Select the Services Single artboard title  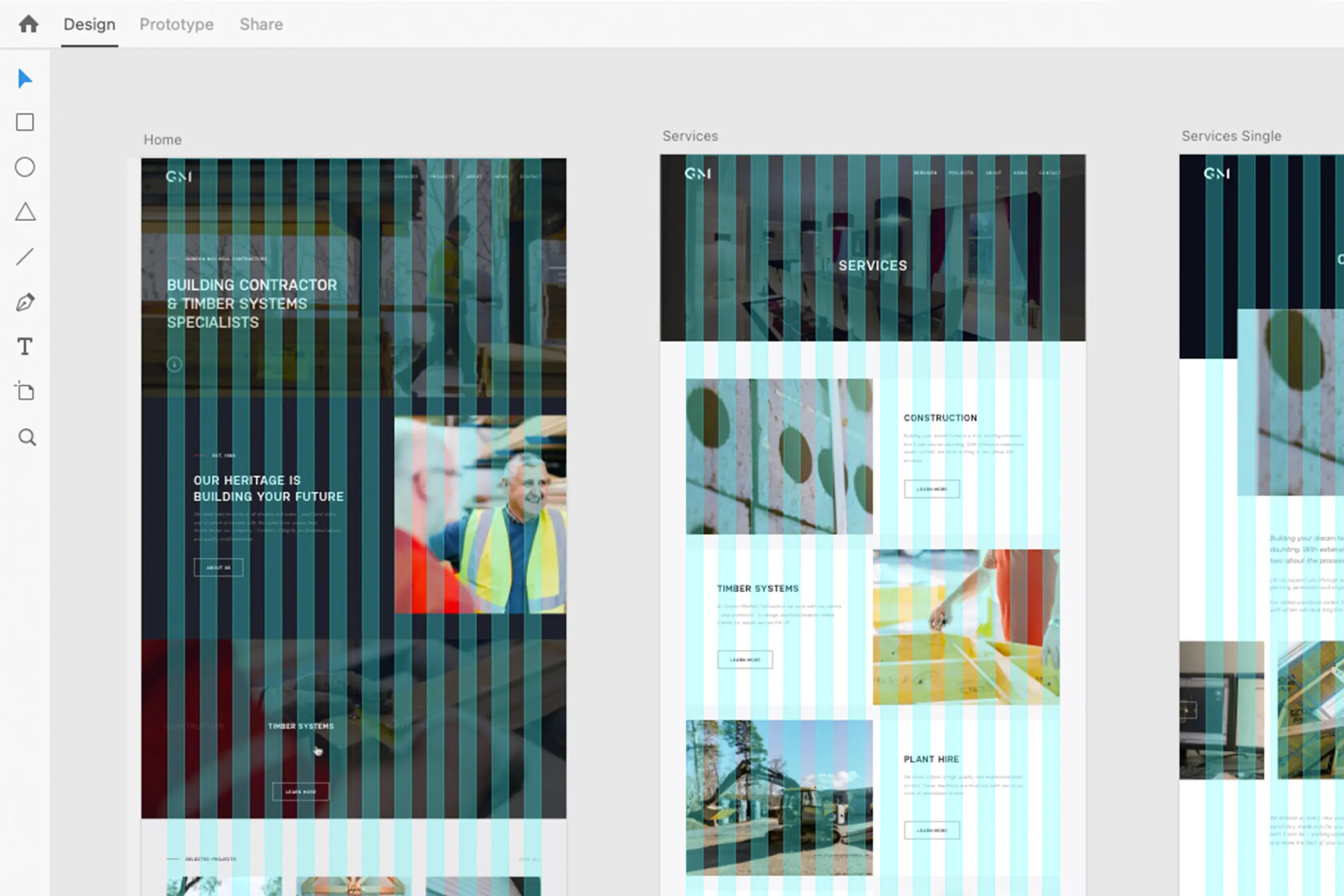pyautogui.click(x=1231, y=136)
